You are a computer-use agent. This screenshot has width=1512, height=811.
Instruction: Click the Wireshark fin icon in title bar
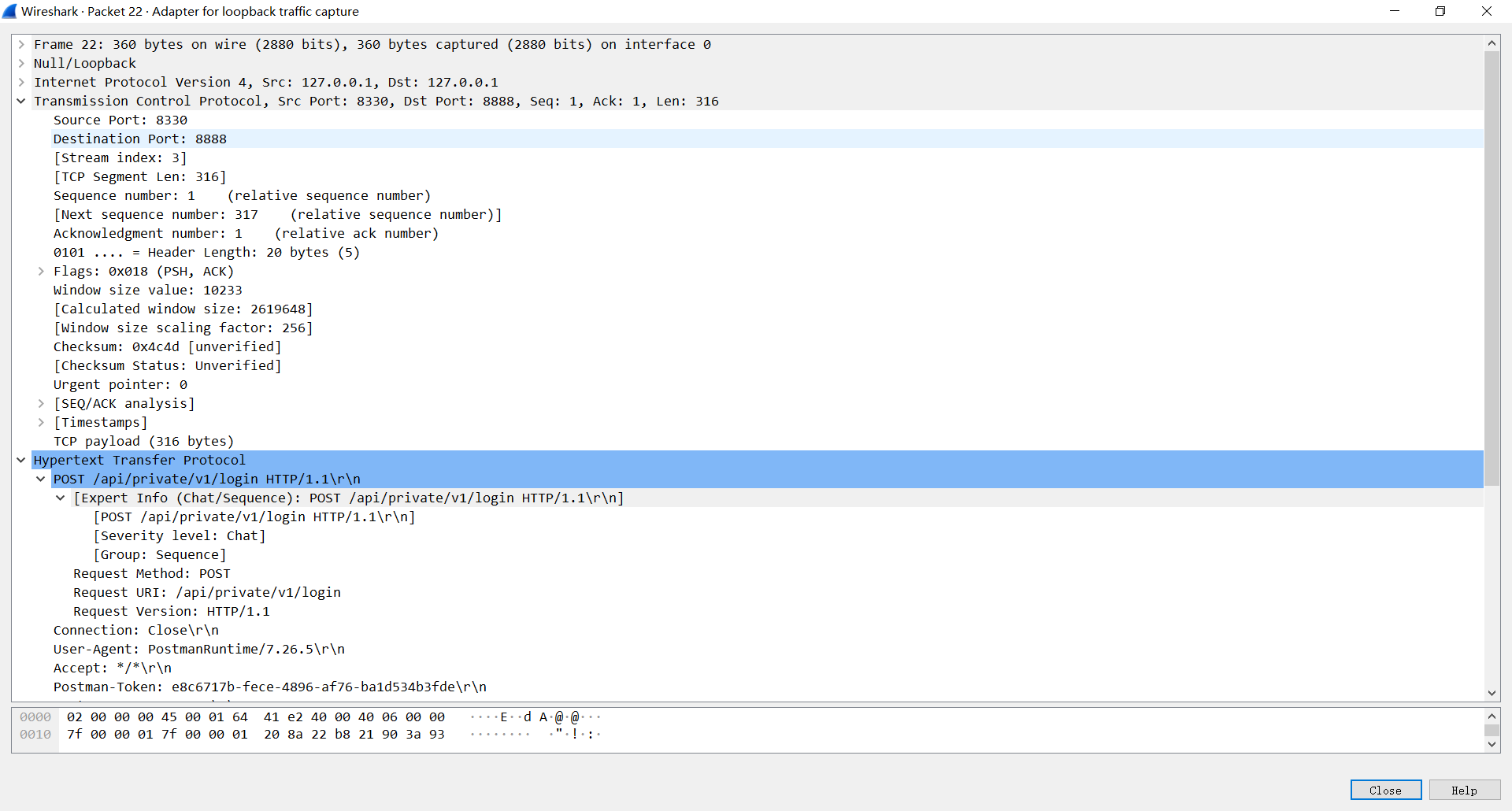pos(9,11)
